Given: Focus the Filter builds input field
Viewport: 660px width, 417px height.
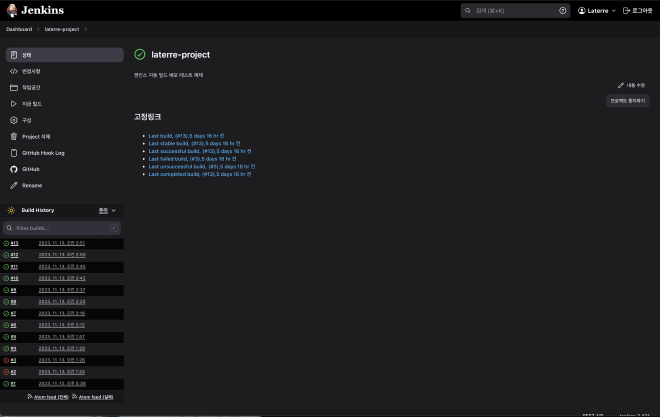Looking at the screenshot, I should pos(62,228).
